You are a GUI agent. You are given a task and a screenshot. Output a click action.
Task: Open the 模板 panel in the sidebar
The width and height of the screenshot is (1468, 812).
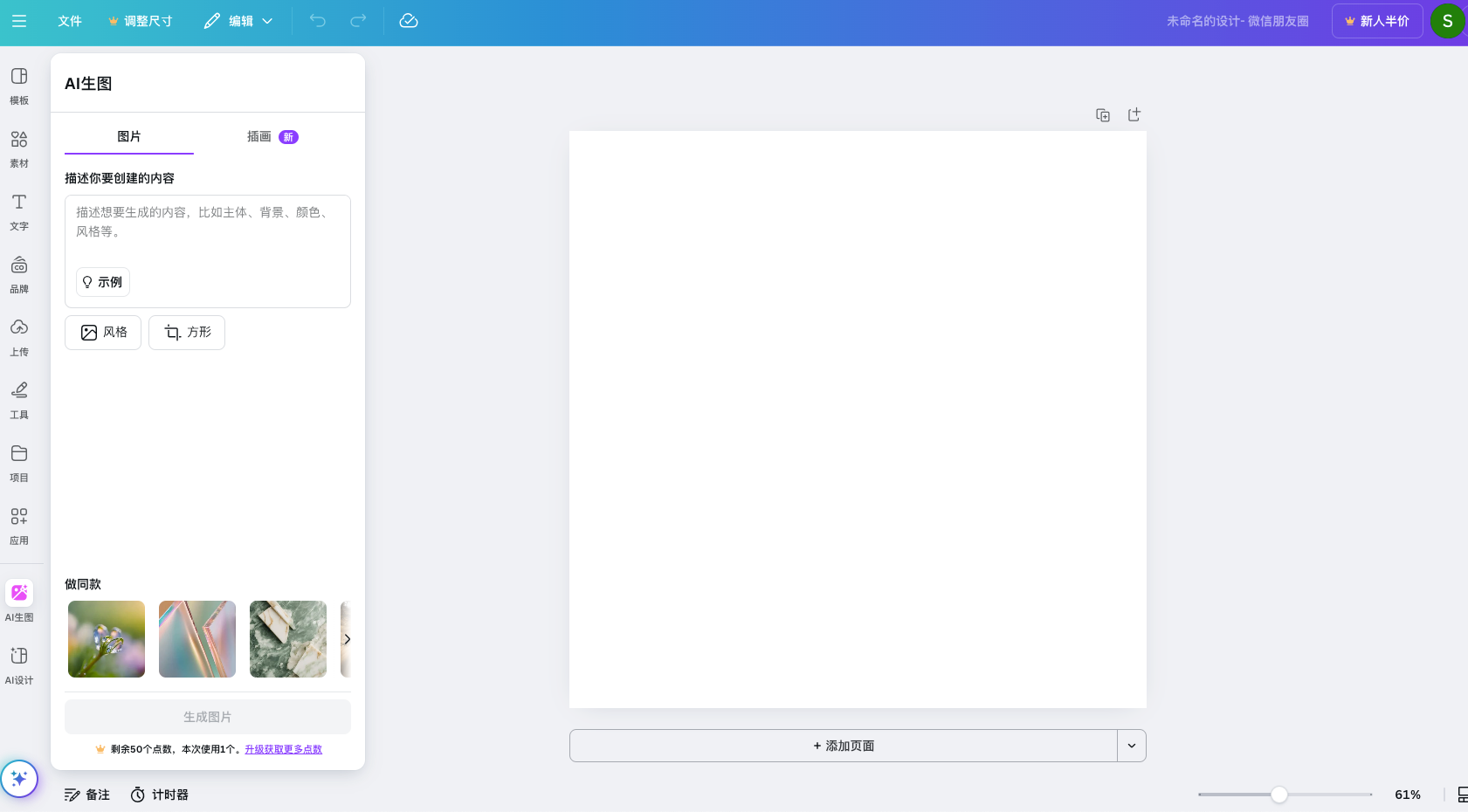pyautogui.click(x=19, y=85)
